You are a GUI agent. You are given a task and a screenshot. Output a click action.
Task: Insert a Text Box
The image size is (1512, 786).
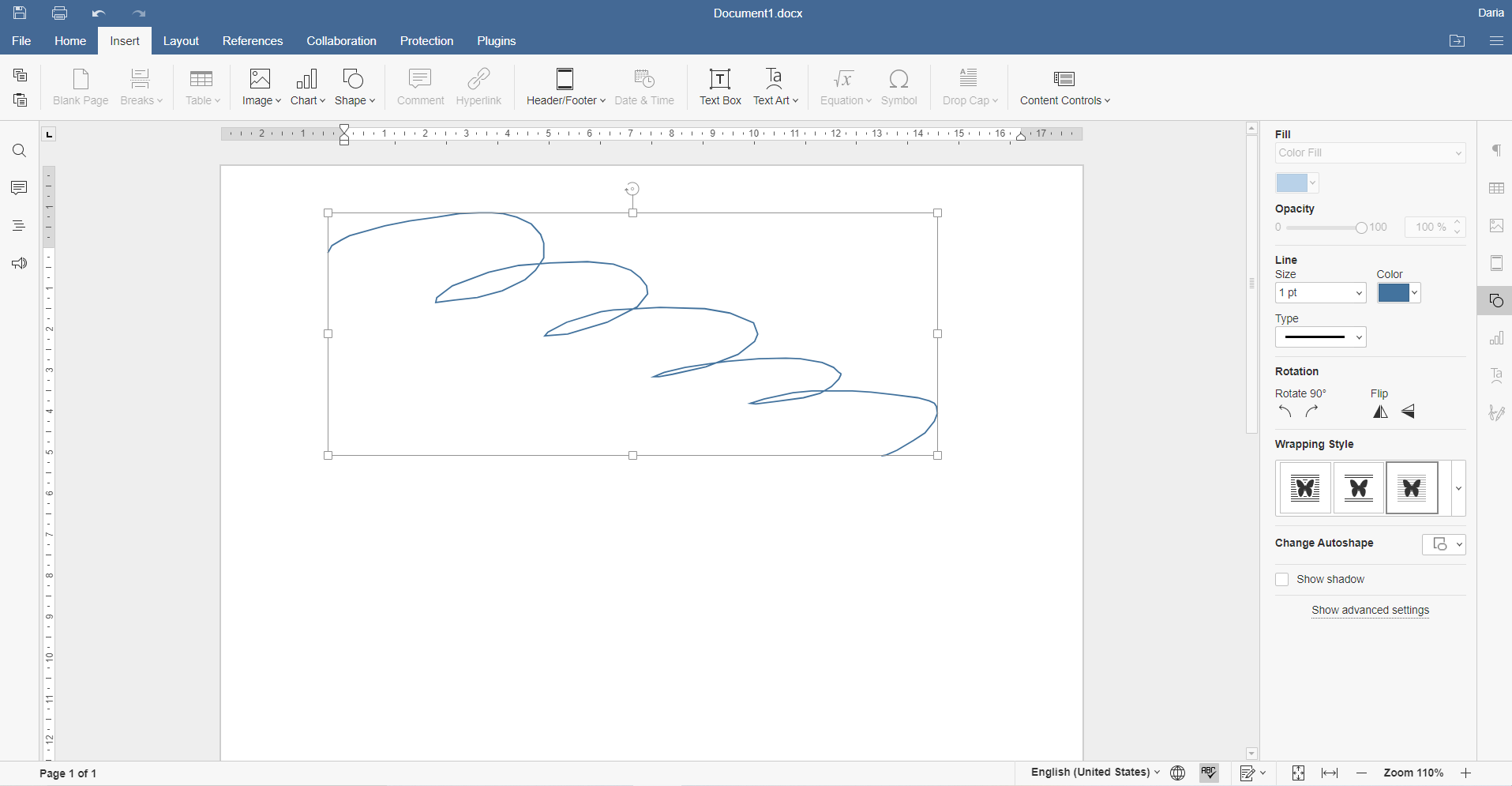(x=719, y=87)
